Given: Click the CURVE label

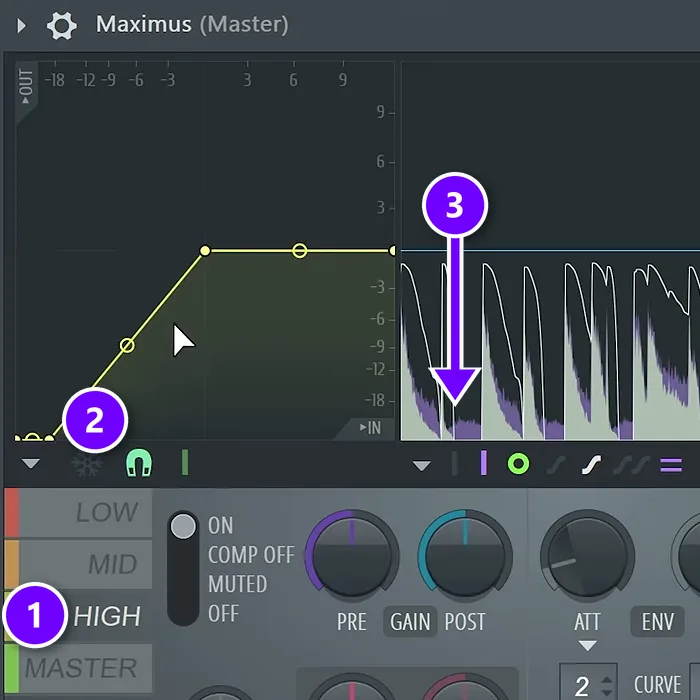Looking at the screenshot, I should (x=658, y=684).
